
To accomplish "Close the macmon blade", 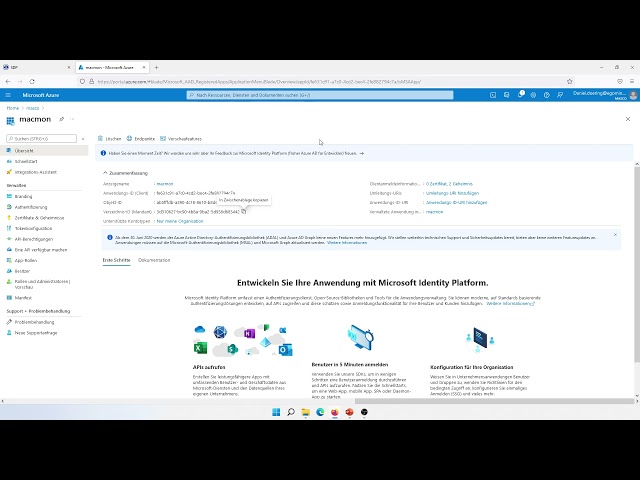I will point(628,119).
